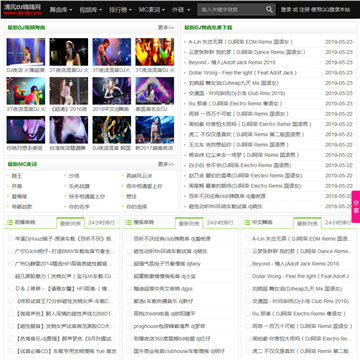This screenshot has width=360, height=360.
Task: Click the keyword search input field
Action: (x=231, y=10)
